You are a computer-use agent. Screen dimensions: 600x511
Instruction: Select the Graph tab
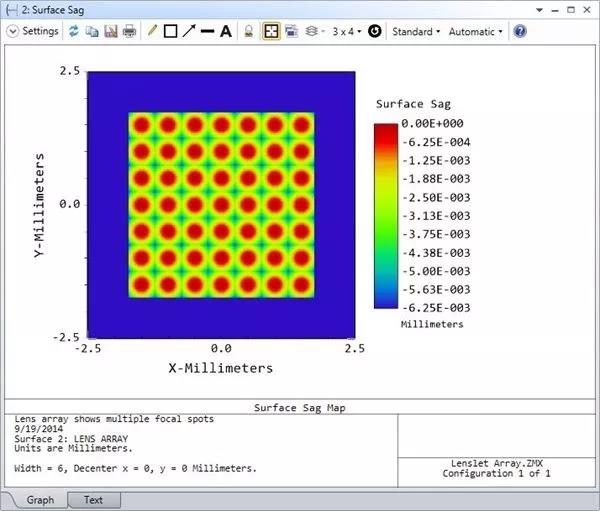tap(40, 499)
